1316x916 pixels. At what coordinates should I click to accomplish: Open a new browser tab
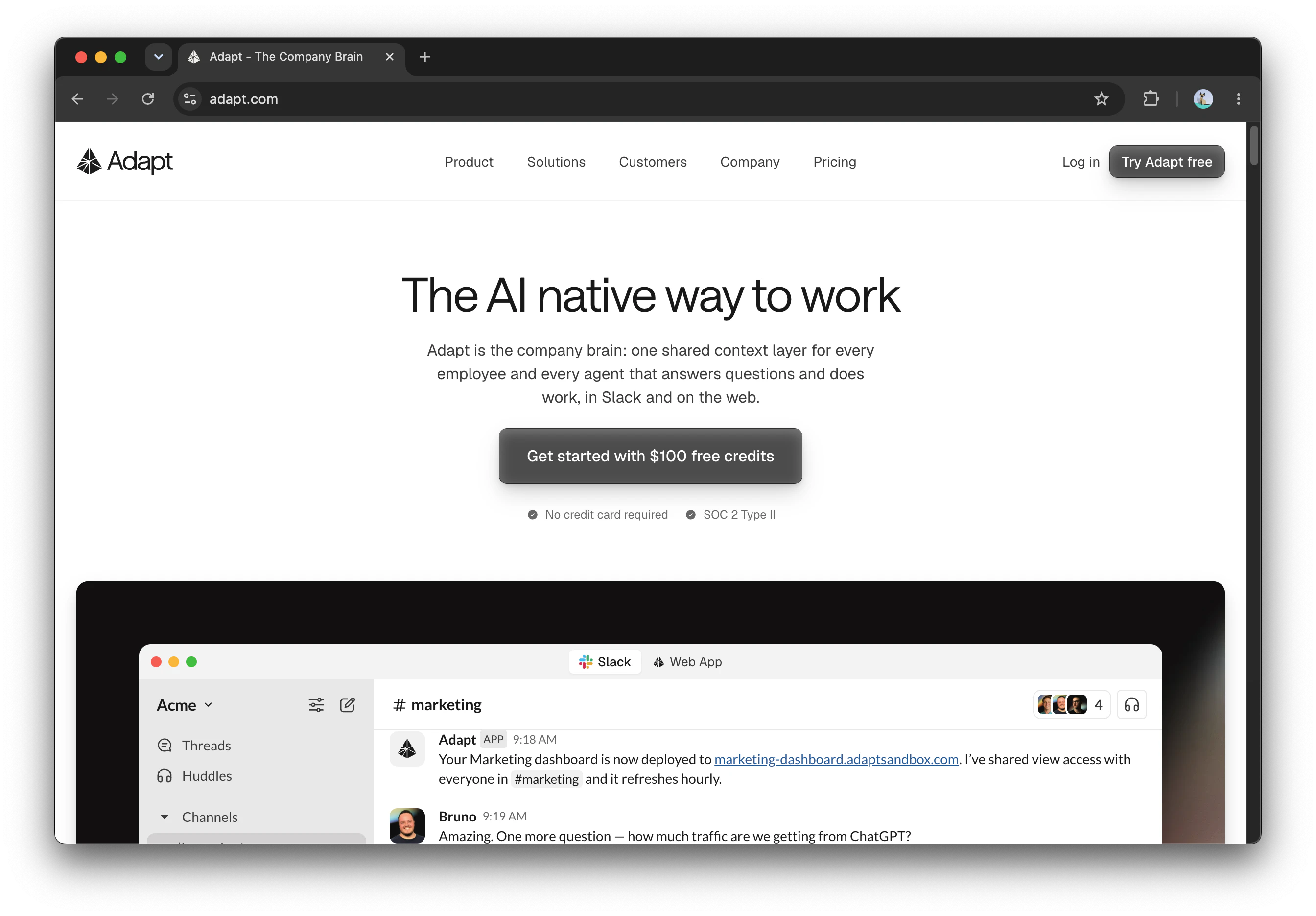point(425,57)
